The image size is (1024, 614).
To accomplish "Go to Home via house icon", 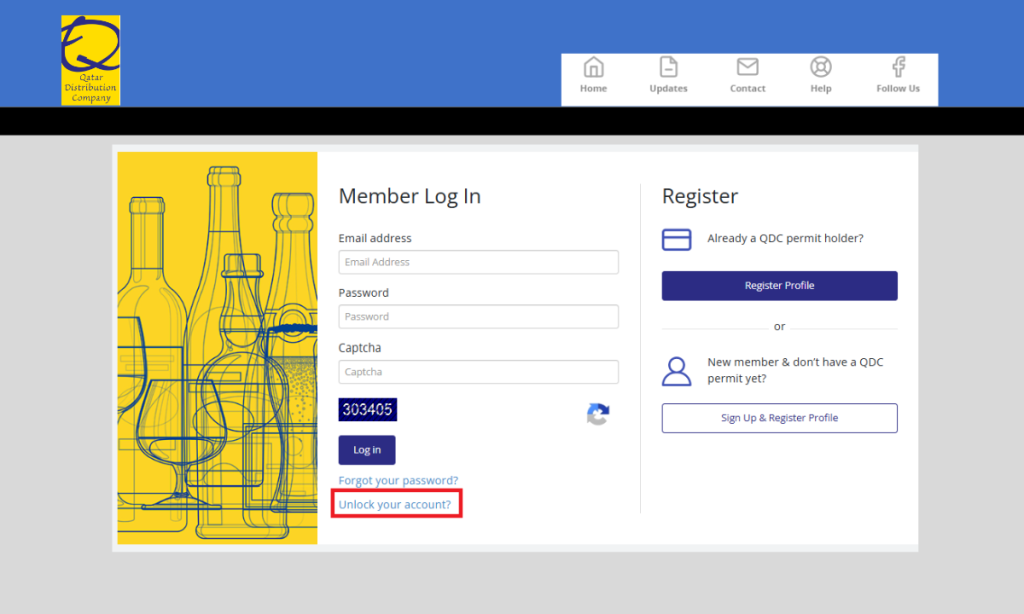I will 593,68.
